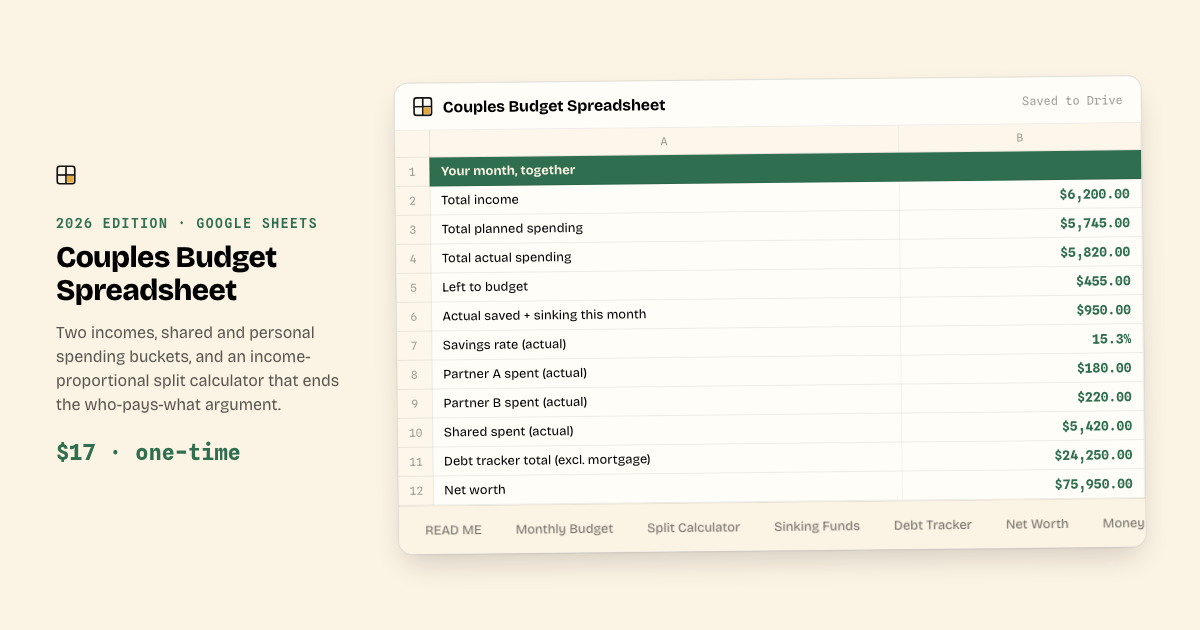Select the 'Total income' cell
Image resolution: width=1200 pixels, height=630 pixels.
pyautogui.click(x=665, y=199)
